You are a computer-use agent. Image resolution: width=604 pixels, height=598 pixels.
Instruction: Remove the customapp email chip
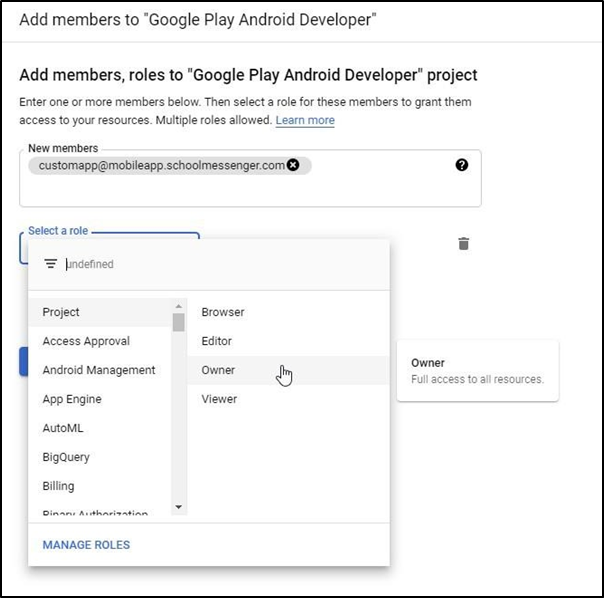pos(293,165)
